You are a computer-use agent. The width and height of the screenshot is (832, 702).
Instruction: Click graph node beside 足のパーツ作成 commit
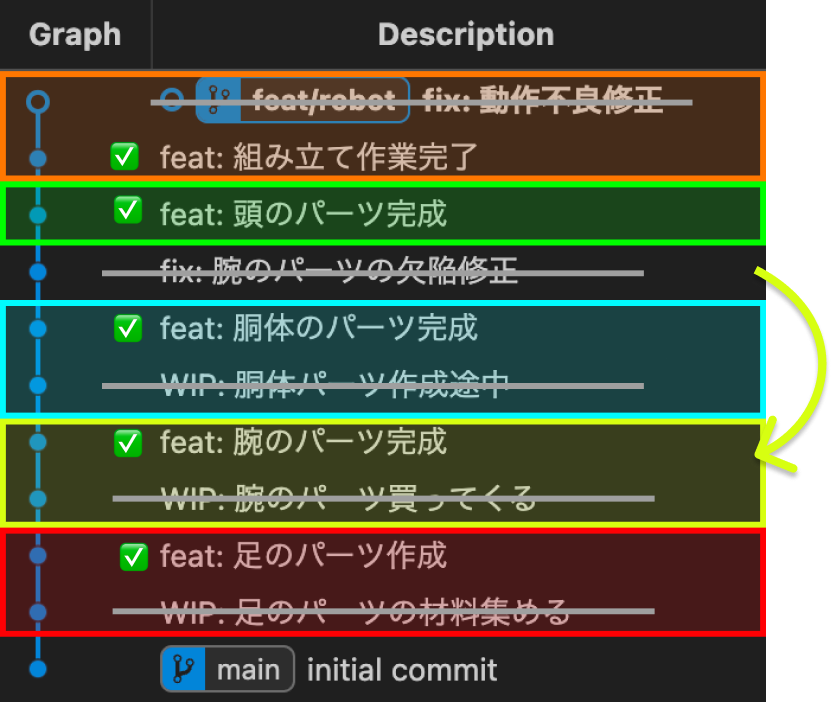(38, 555)
